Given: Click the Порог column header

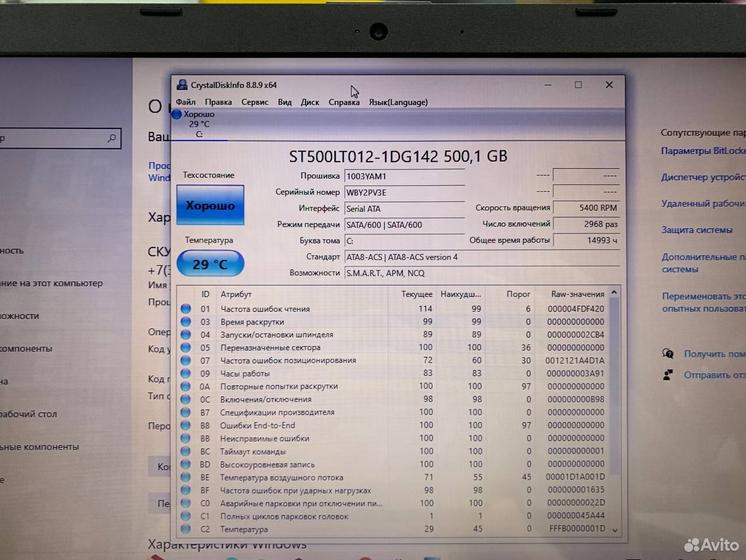Looking at the screenshot, I should 518,294.
